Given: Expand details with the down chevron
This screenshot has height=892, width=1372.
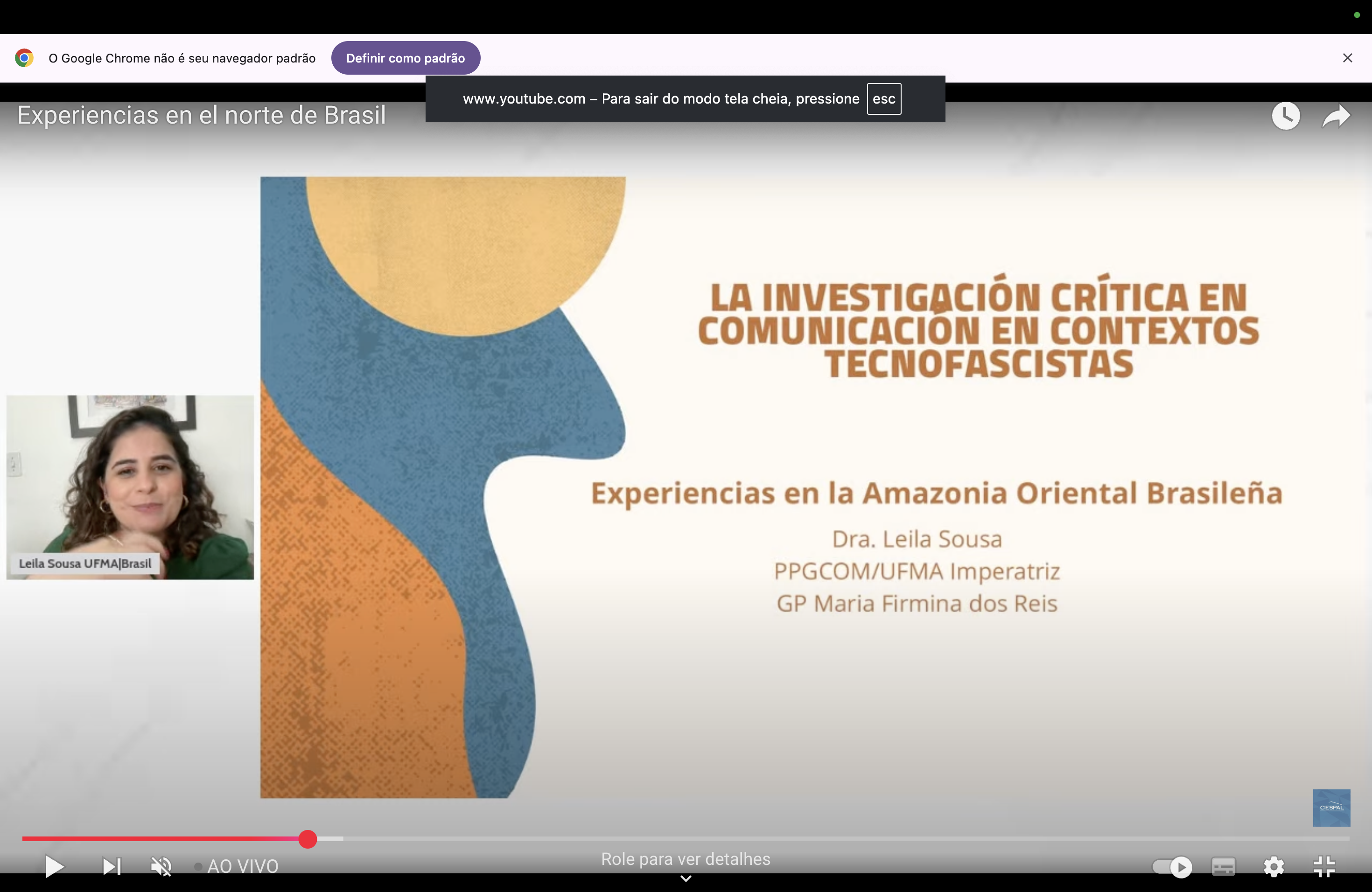Looking at the screenshot, I should (x=686, y=879).
